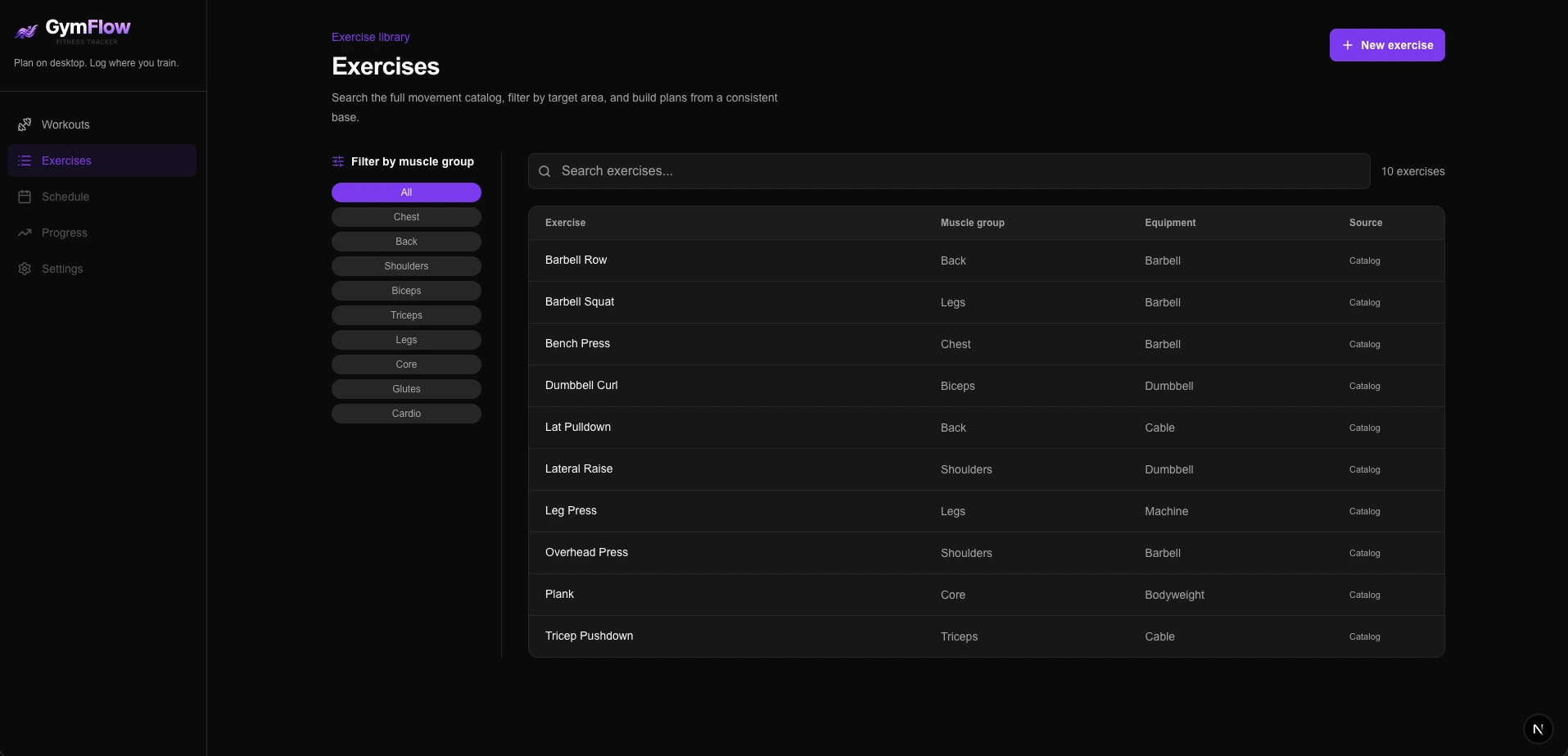The image size is (1568, 756).
Task: Click the Schedule calendar icon in sidebar
Action: tap(25, 197)
